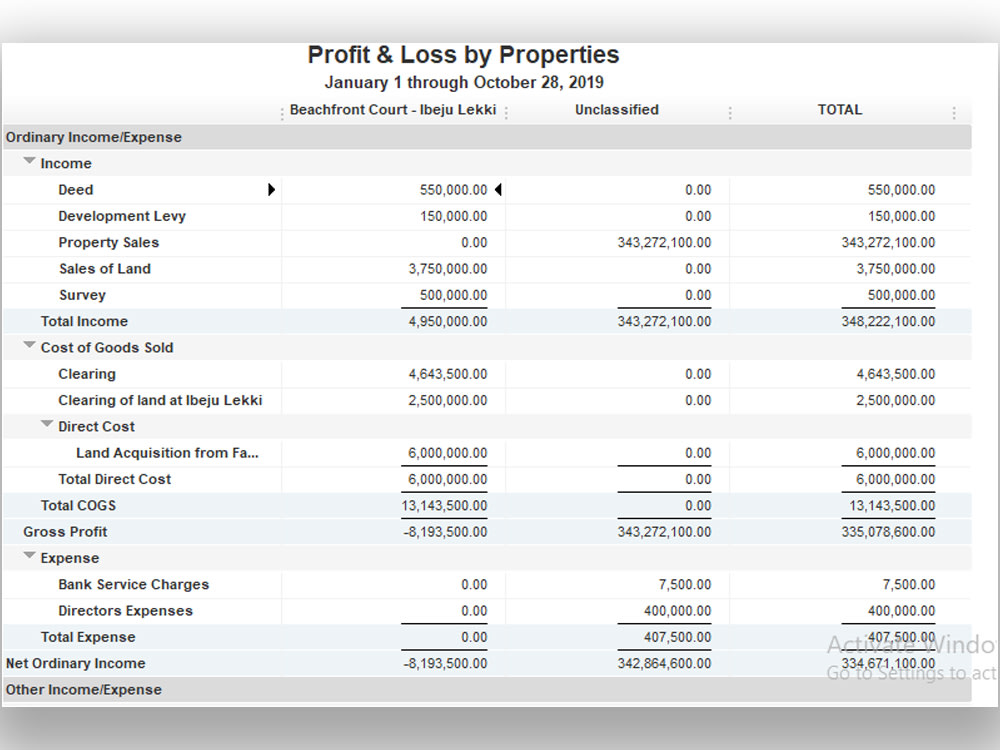Image resolution: width=1000 pixels, height=750 pixels.
Task: Click the divider marker next to TOTAL header
Action: [953, 110]
